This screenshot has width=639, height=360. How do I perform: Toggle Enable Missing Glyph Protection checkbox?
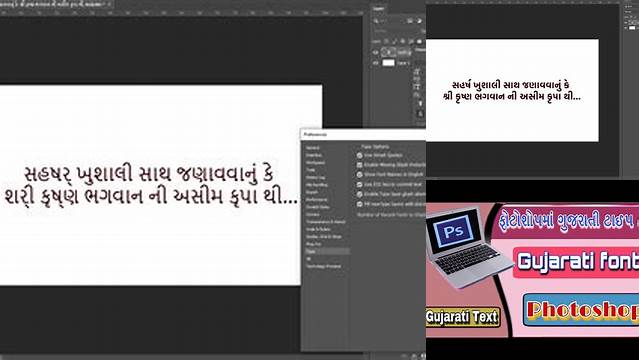(x=359, y=165)
